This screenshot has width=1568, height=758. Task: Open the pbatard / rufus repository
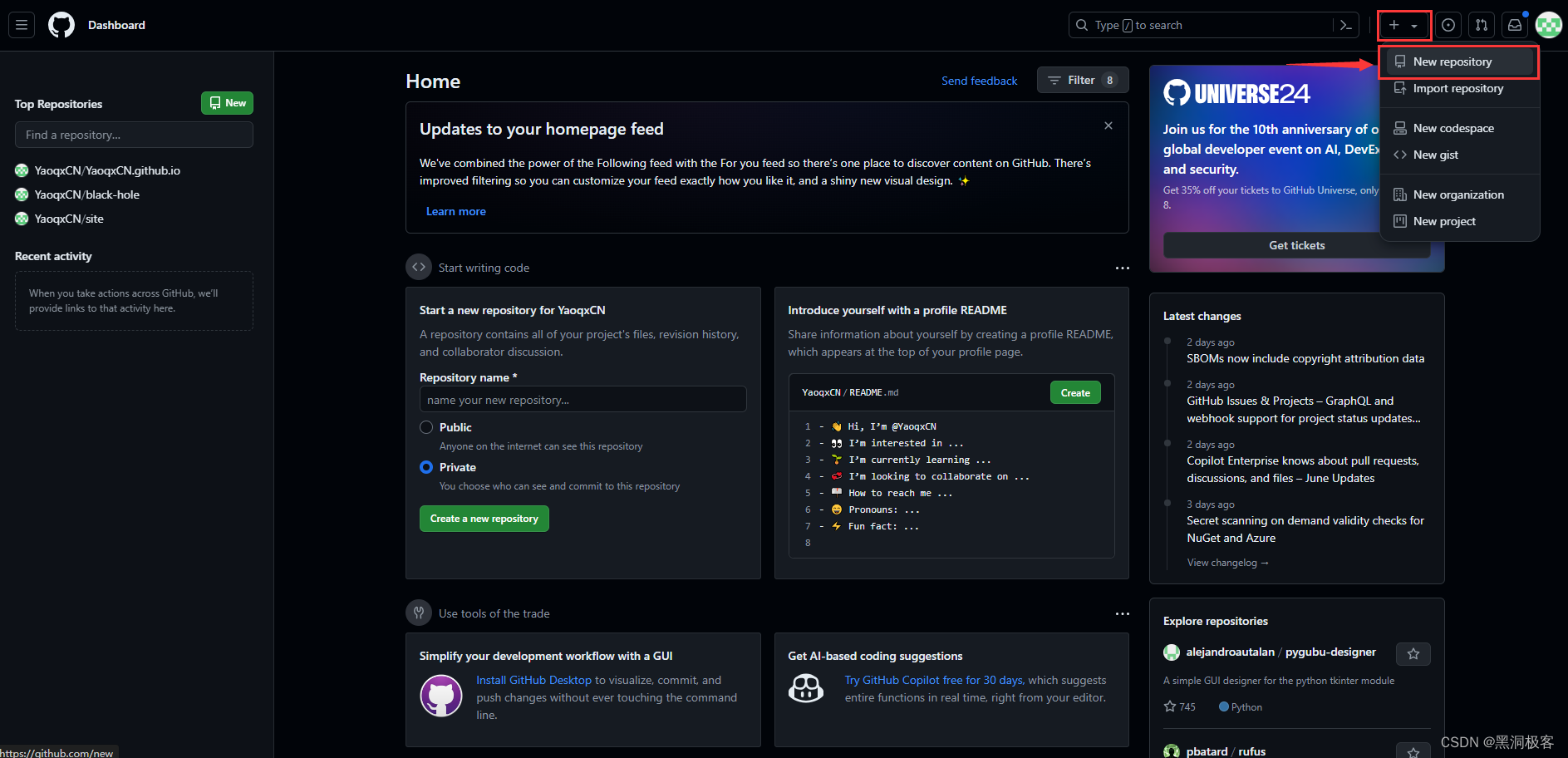click(x=1226, y=751)
